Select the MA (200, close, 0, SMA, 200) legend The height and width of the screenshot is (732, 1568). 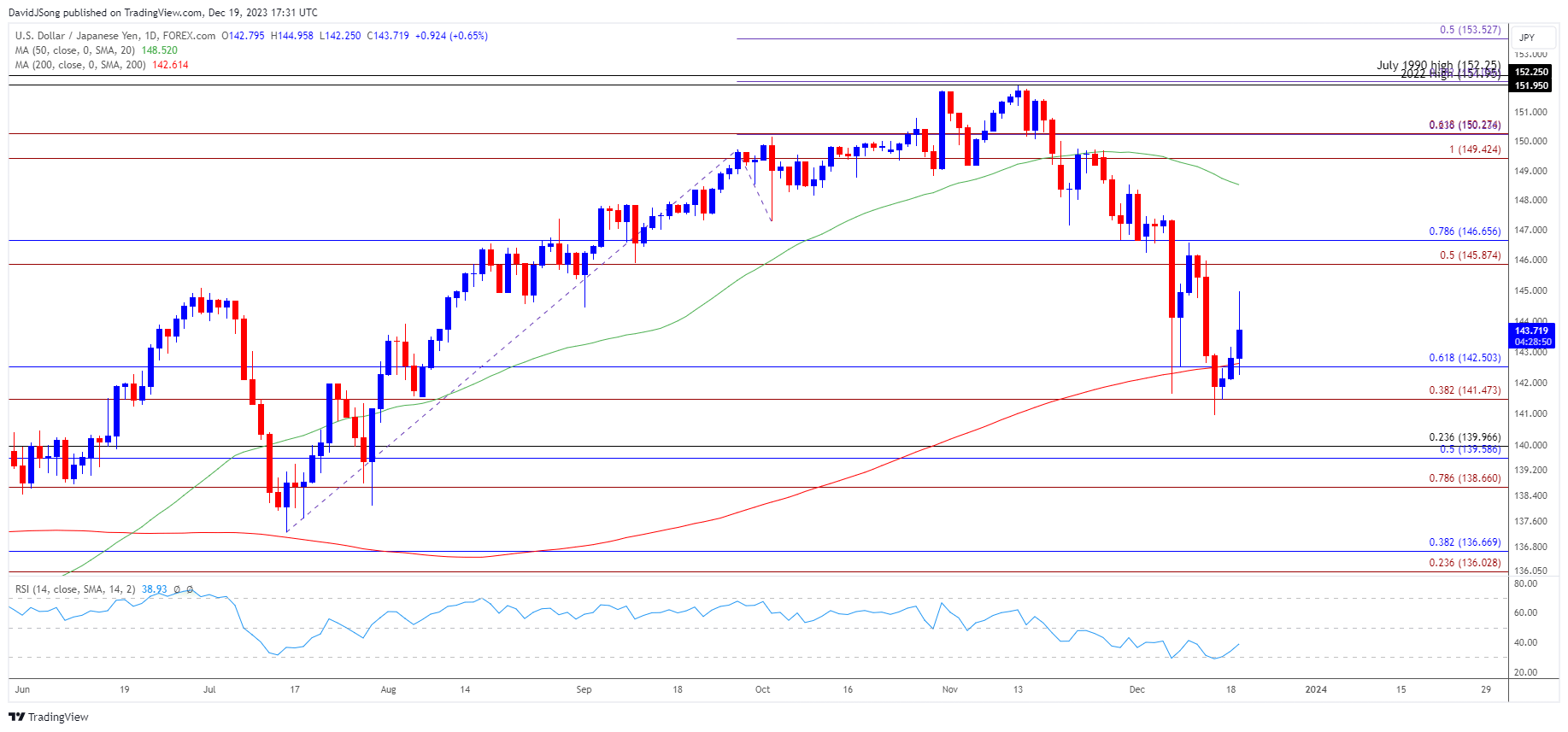(80, 65)
